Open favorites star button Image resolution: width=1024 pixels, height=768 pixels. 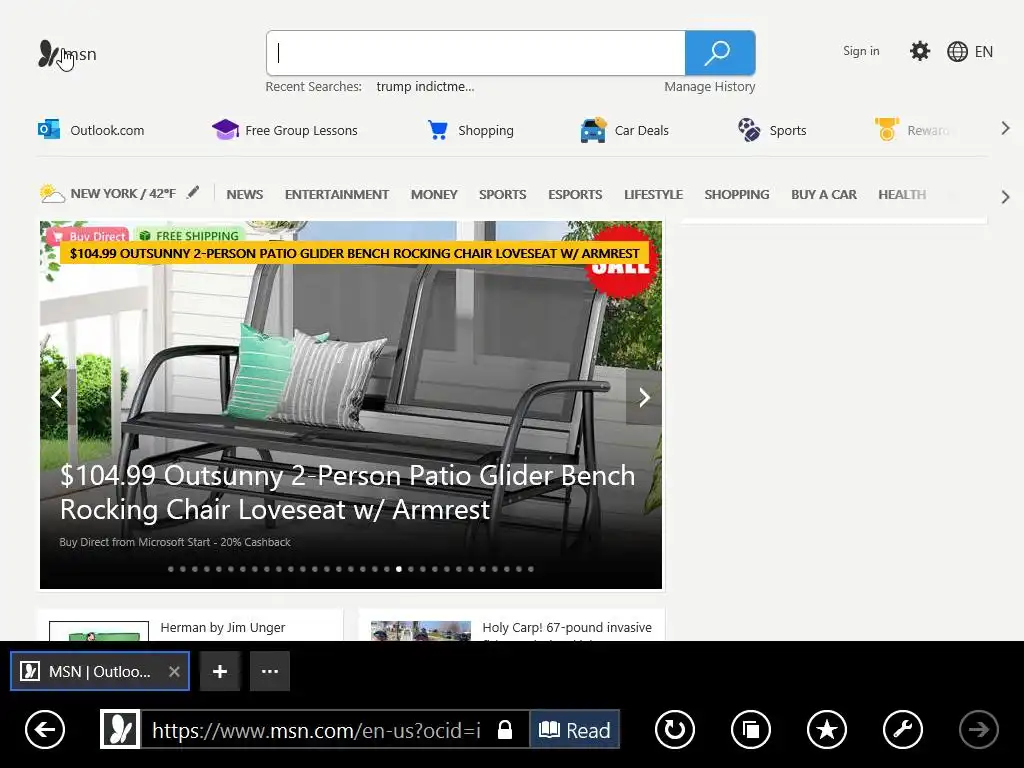tap(827, 729)
